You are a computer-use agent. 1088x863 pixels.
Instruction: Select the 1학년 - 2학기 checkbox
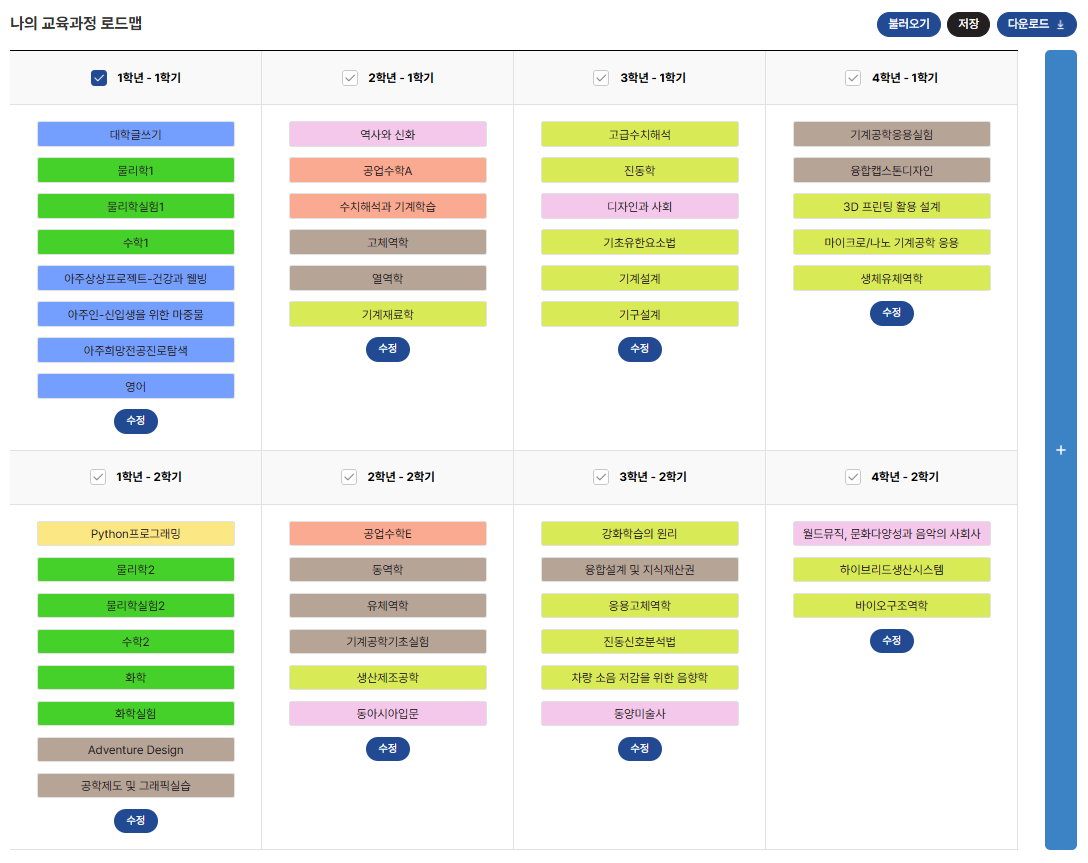(x=98, y=477)
